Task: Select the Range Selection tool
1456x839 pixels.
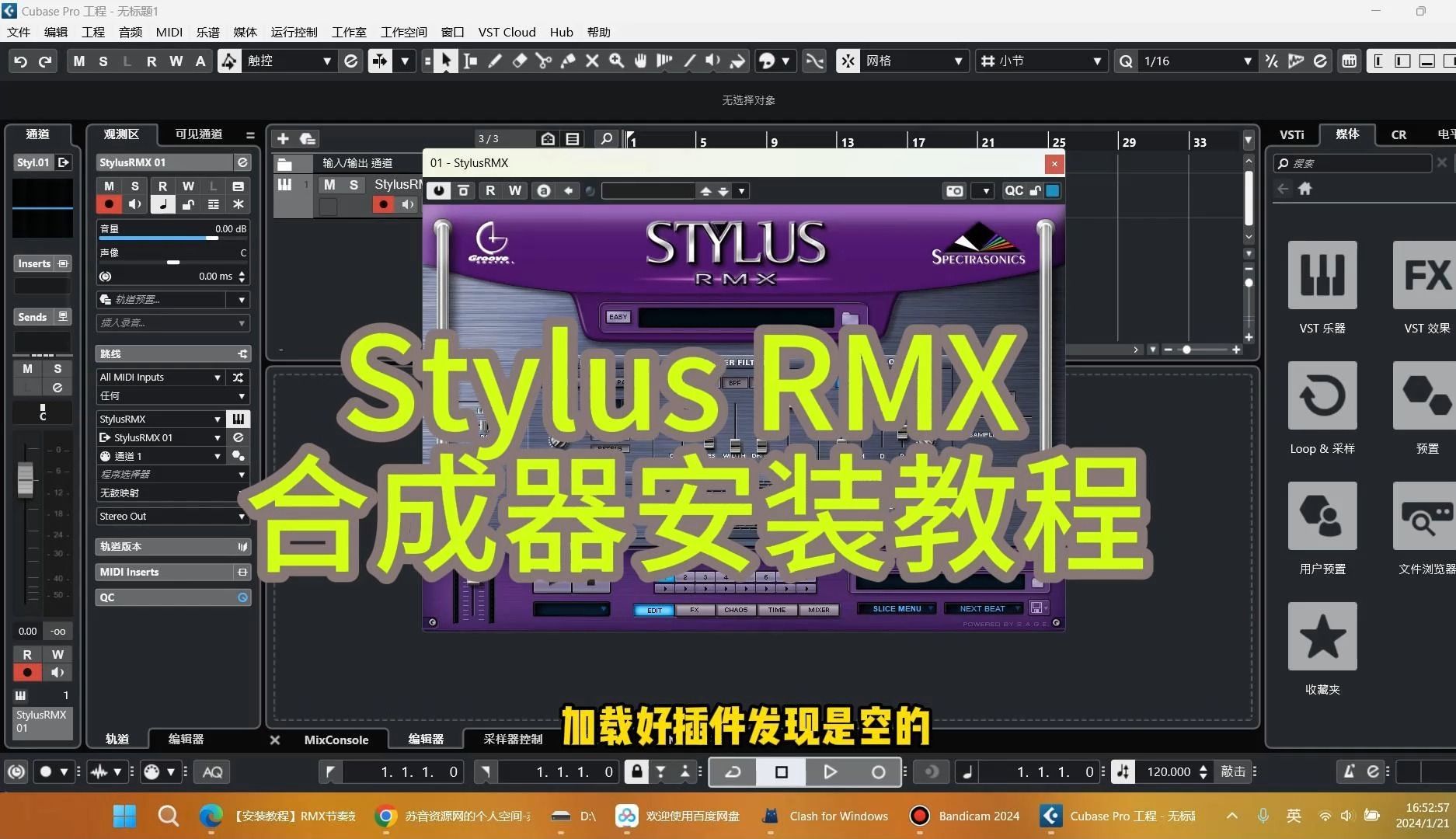Action: (470, 61)
